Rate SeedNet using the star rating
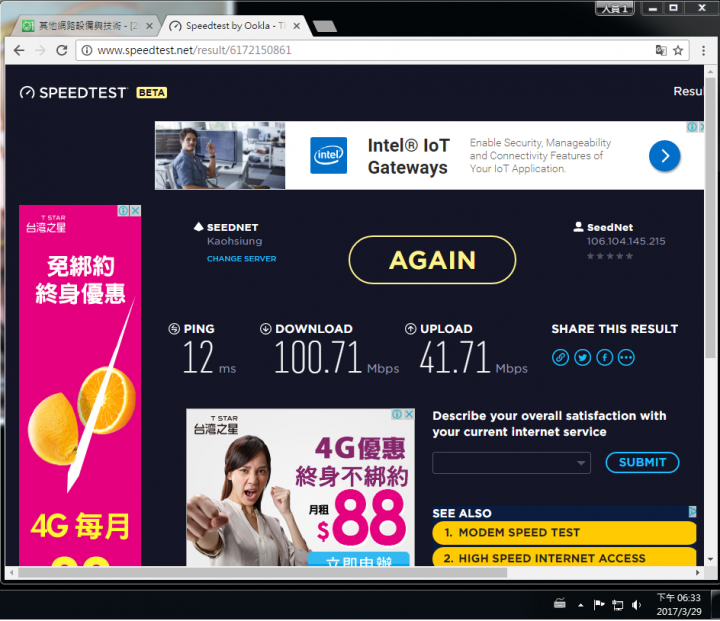Image resolution: width=720 pixels, height=621 pixels. 610,256
